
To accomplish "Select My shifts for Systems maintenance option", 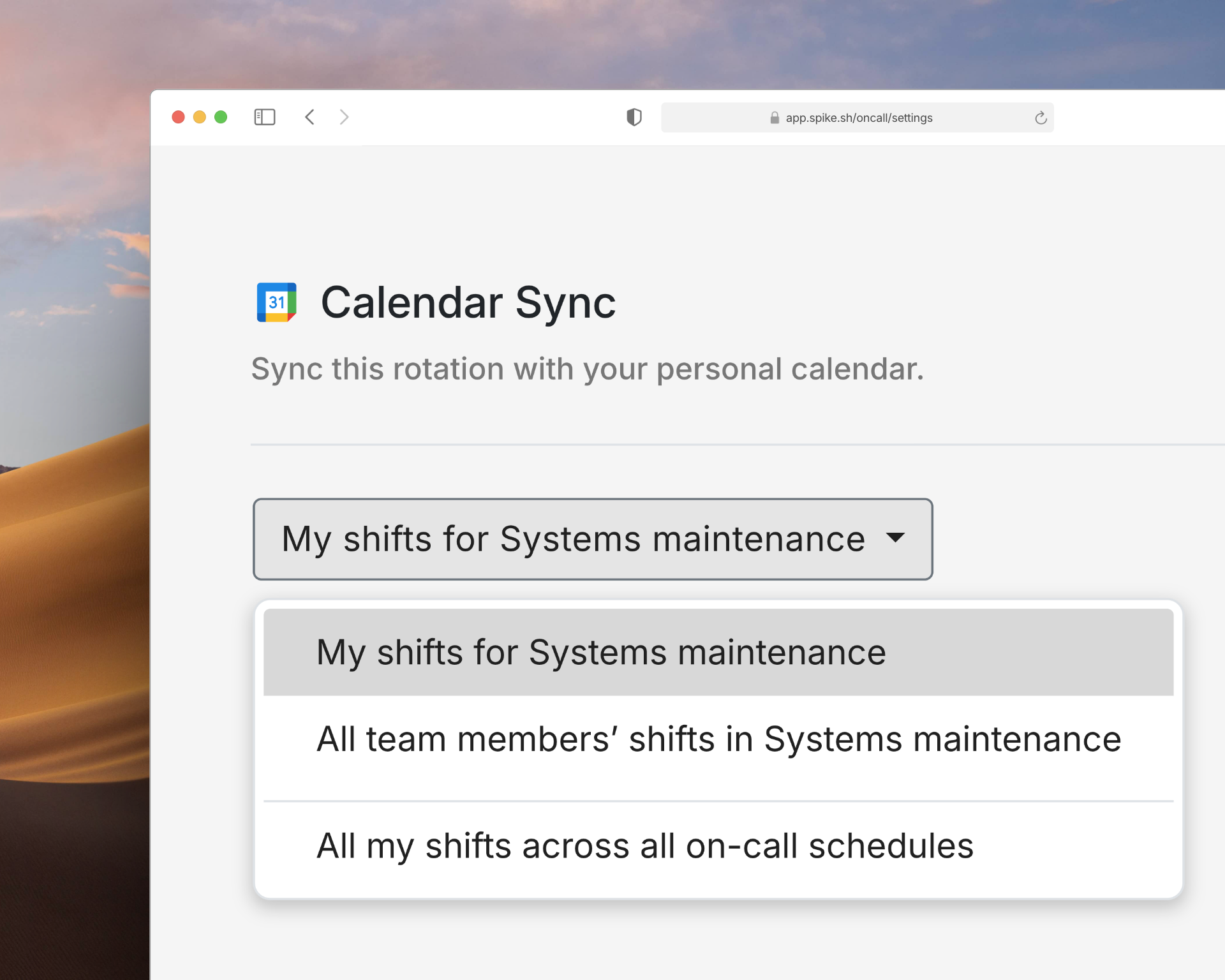I will tap(601, 653).
